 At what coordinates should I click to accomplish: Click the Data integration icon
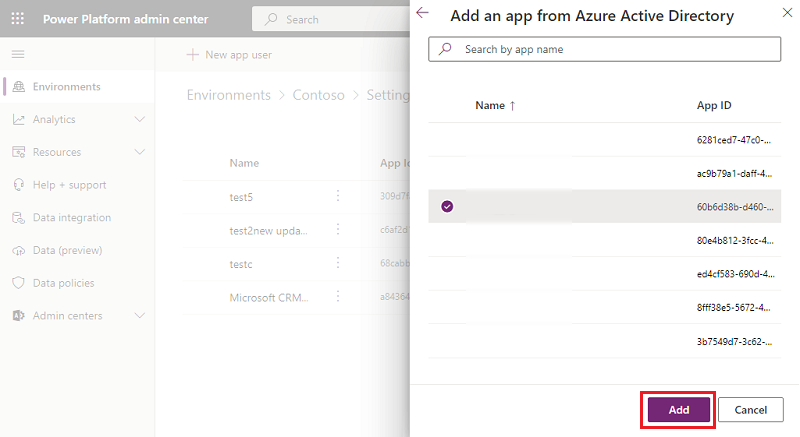(x=18, y=218)
